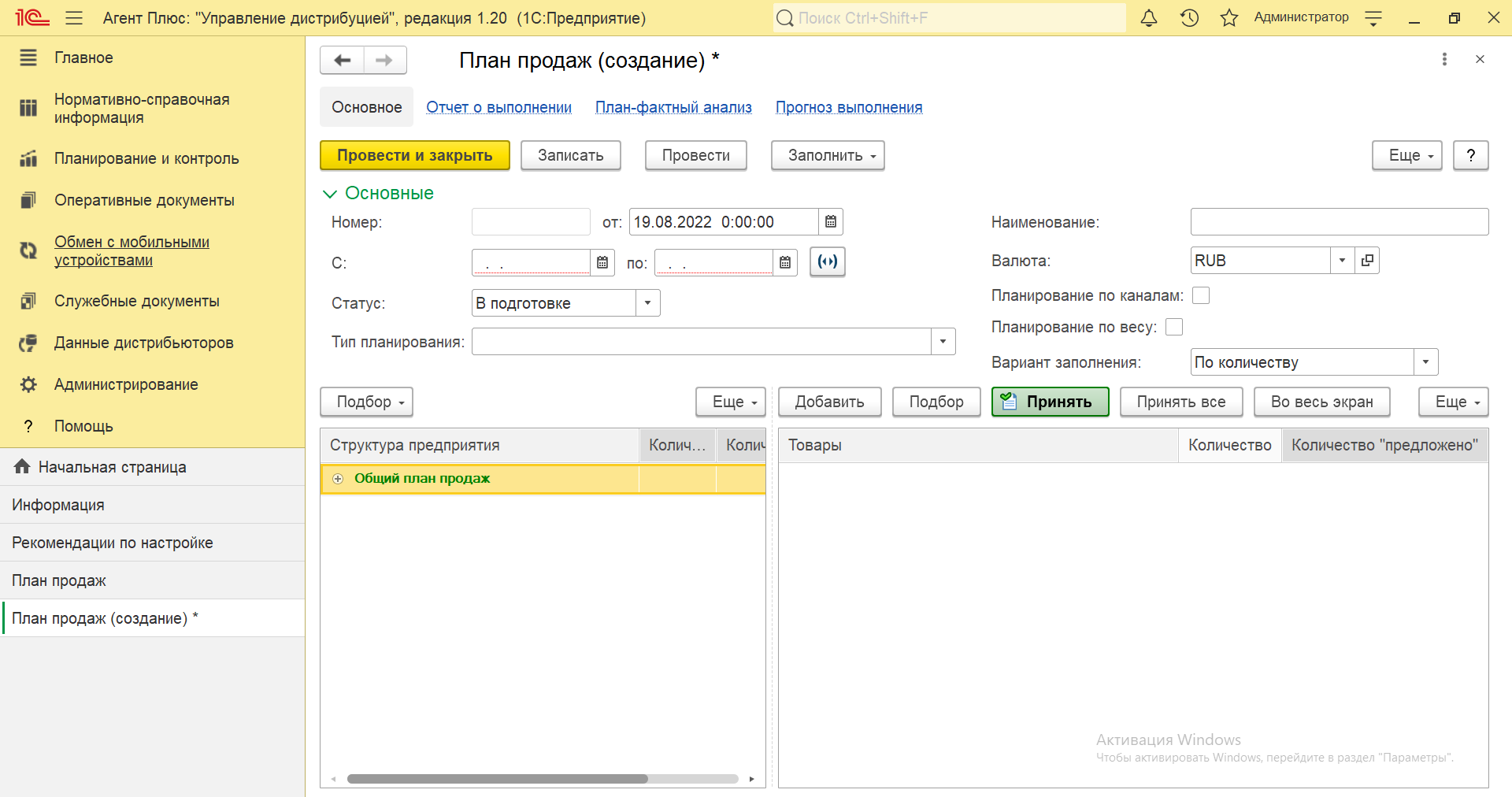The image size is (1512, 797).
Task: Click the help question mark button
Action: coord(1470,155)
